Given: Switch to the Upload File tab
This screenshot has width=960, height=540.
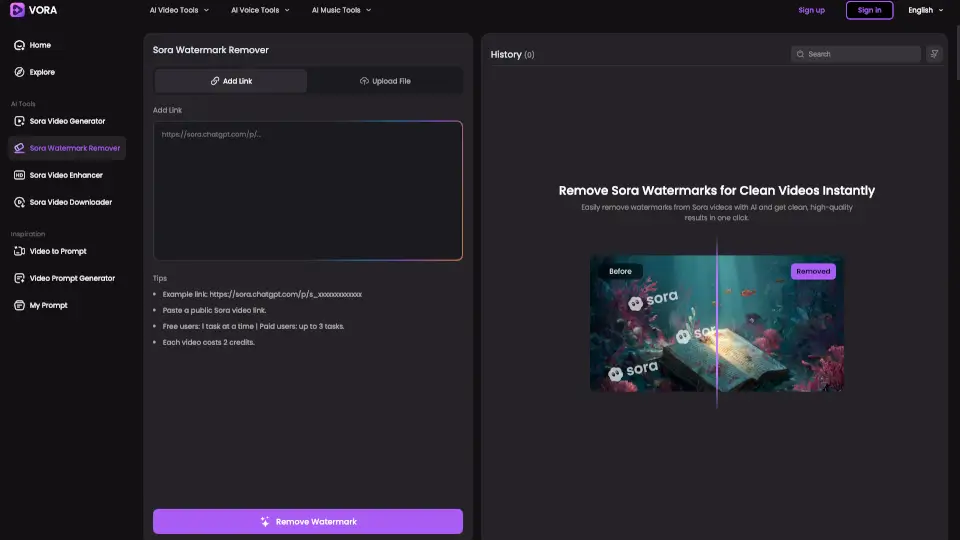Looking at the screenshot, I should click(x=385, y=81).
